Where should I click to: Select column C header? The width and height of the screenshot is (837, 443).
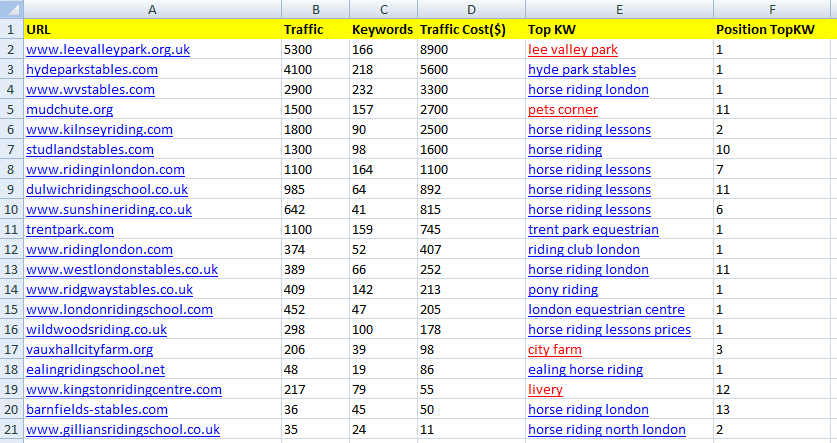383,9
